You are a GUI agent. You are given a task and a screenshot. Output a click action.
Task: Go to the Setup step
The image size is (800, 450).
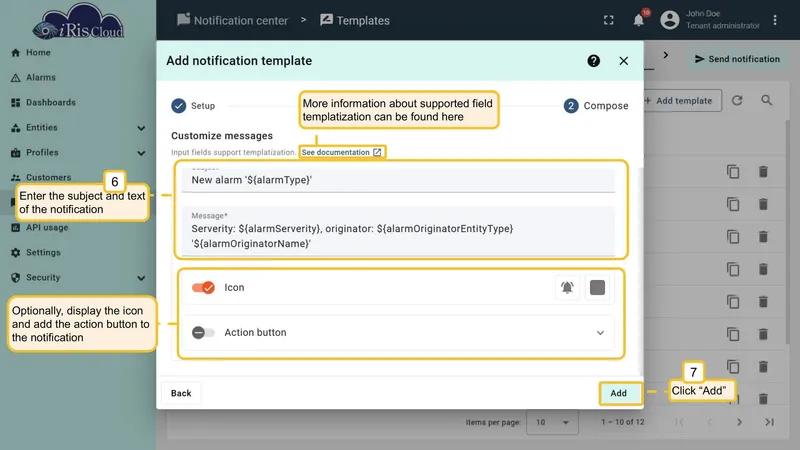click(x=193, y=106)
